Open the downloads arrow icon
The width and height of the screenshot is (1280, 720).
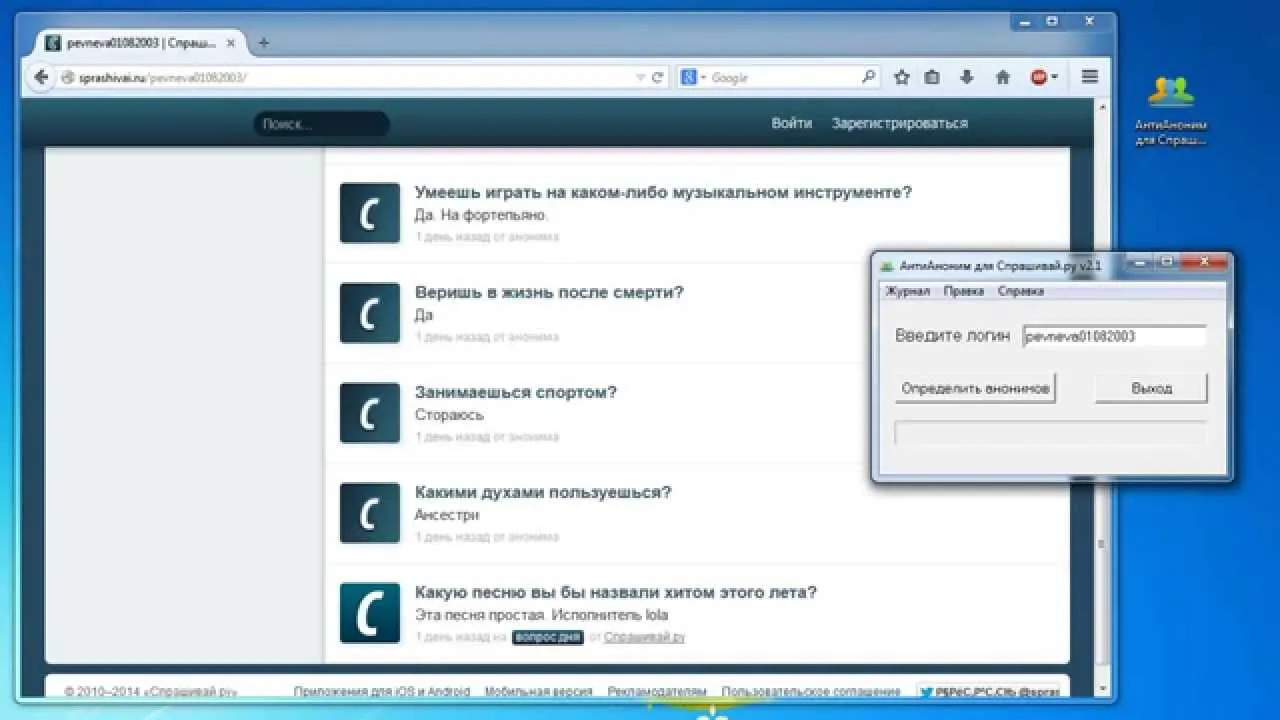967,77
